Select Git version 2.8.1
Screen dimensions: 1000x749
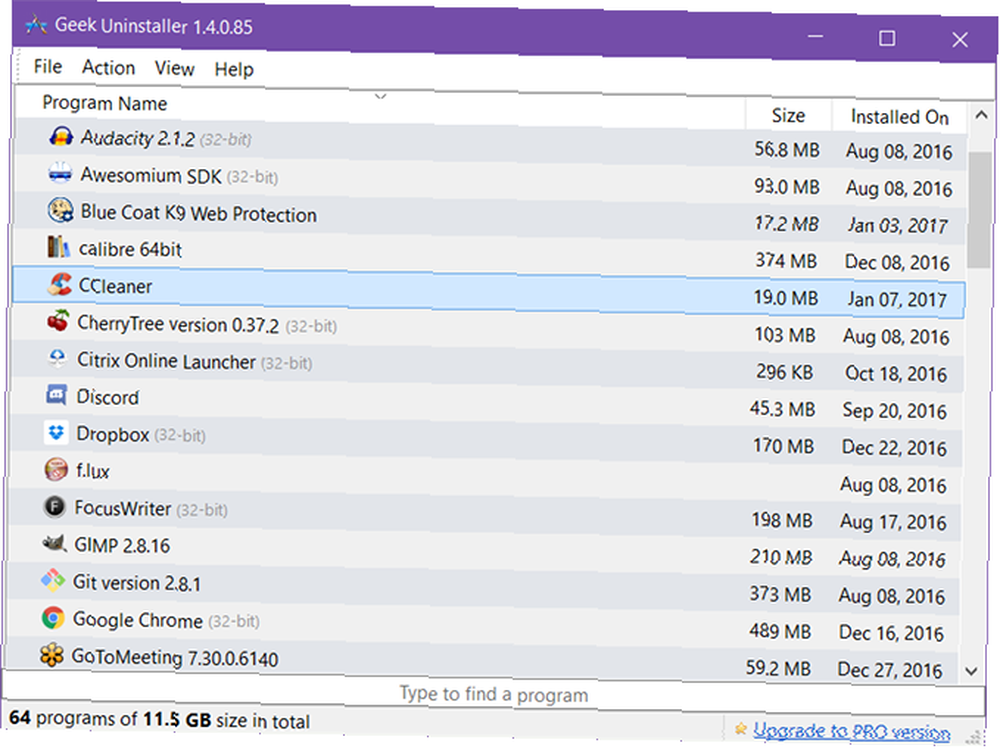point(137,583)
